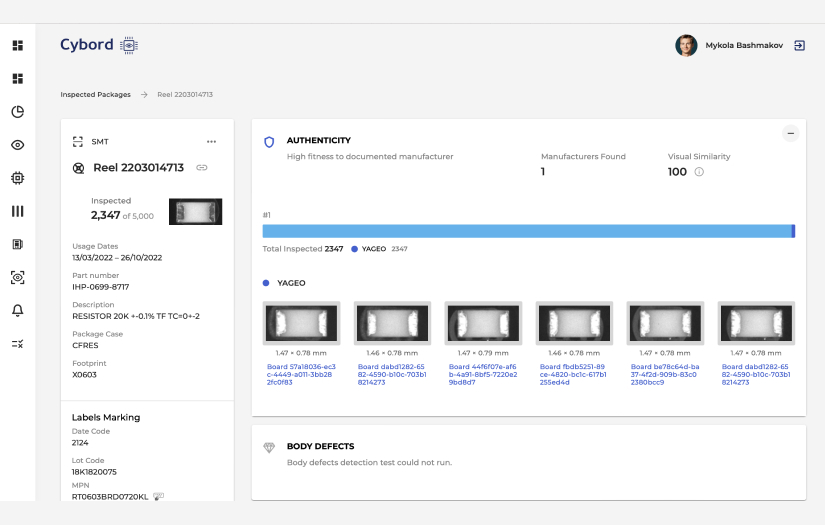Click YAGEO legend dot beside Total Inspected

point(354,249)
